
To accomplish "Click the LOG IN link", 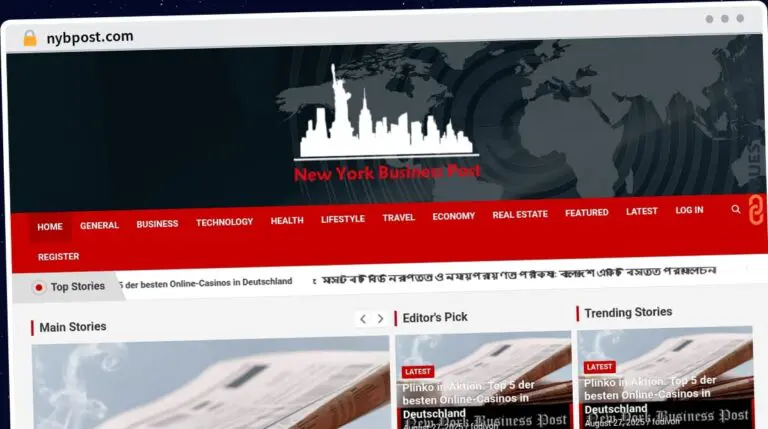I will (x=689, y=210).
